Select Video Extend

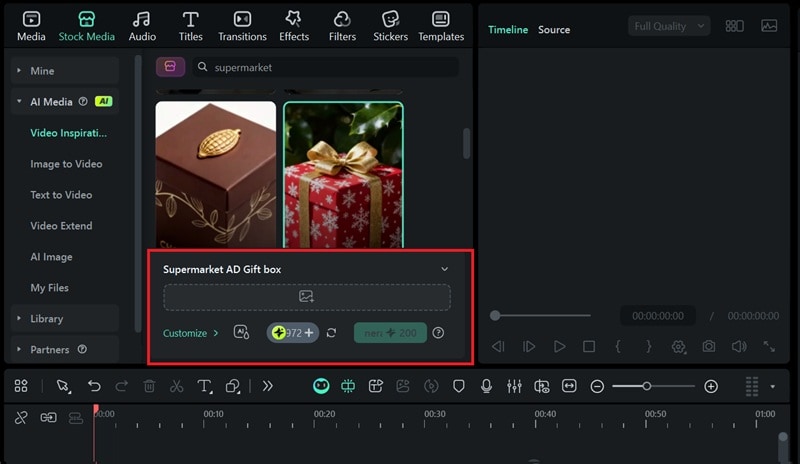[x=61, y=226]
